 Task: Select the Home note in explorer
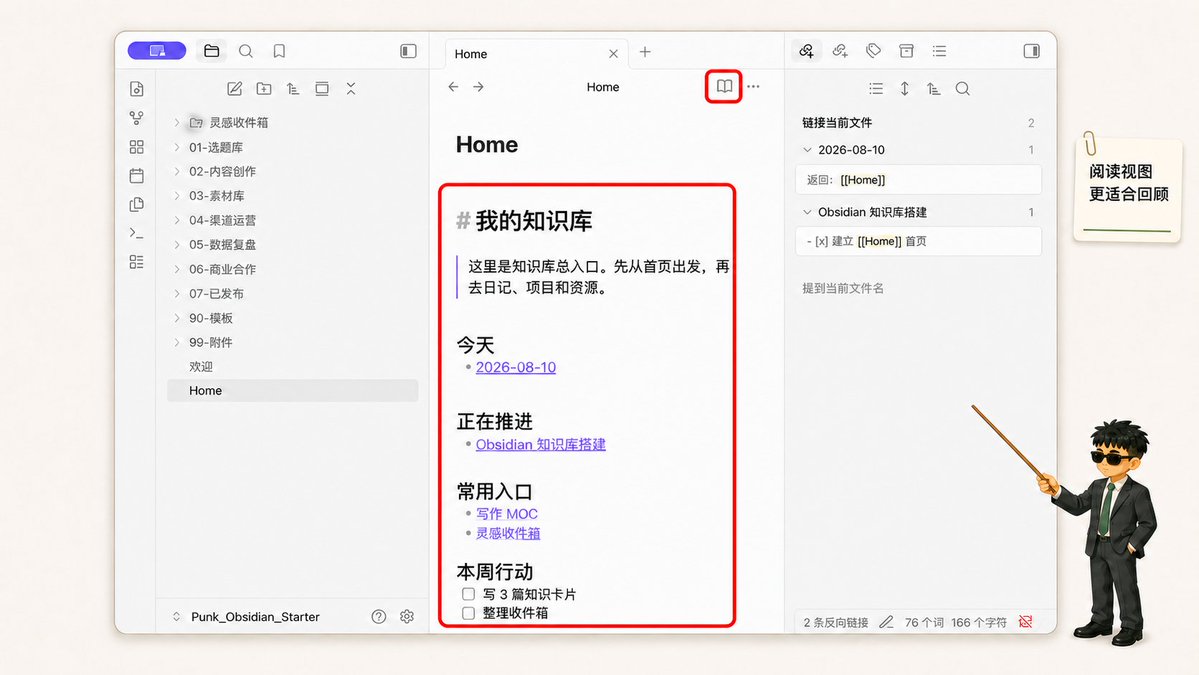(292, 391)
